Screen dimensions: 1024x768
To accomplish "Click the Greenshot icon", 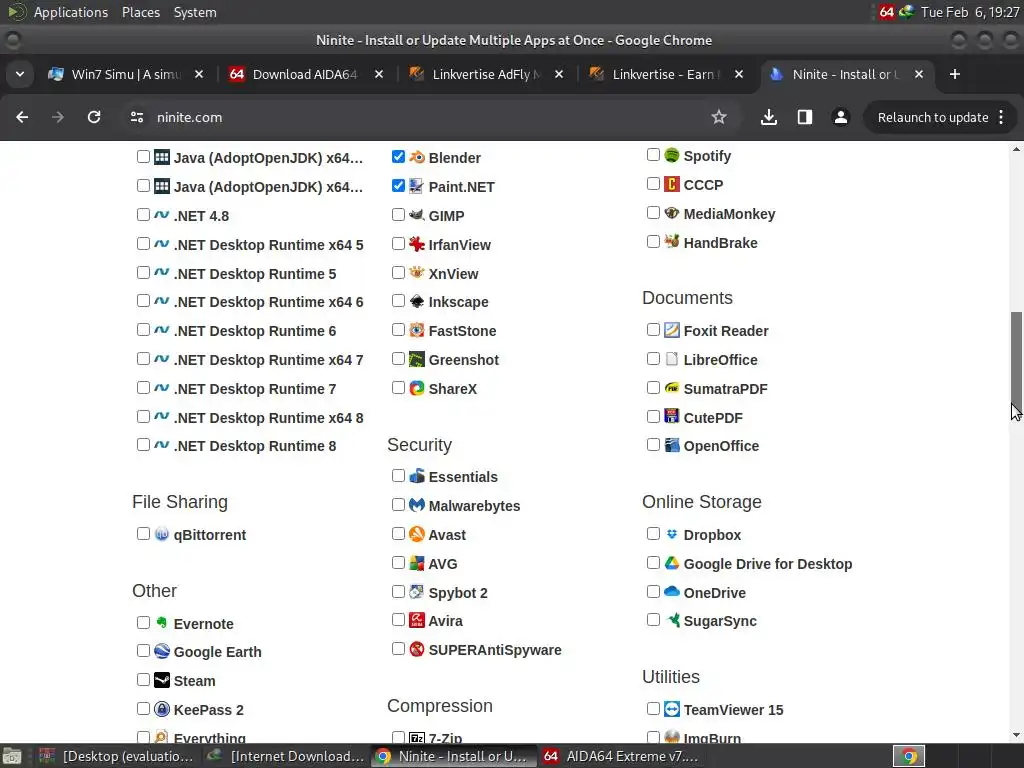I will coord(417,359).
